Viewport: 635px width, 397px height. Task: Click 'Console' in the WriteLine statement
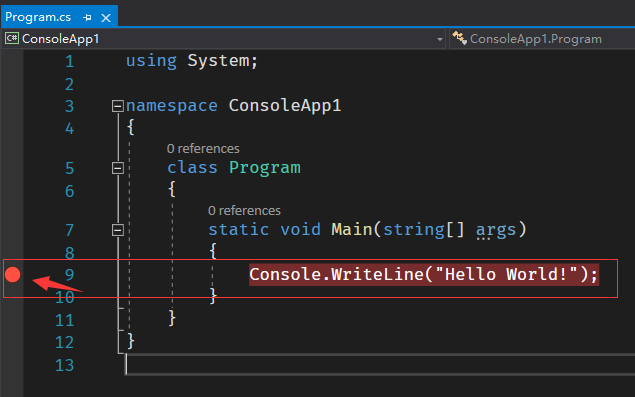pos(285,274)
